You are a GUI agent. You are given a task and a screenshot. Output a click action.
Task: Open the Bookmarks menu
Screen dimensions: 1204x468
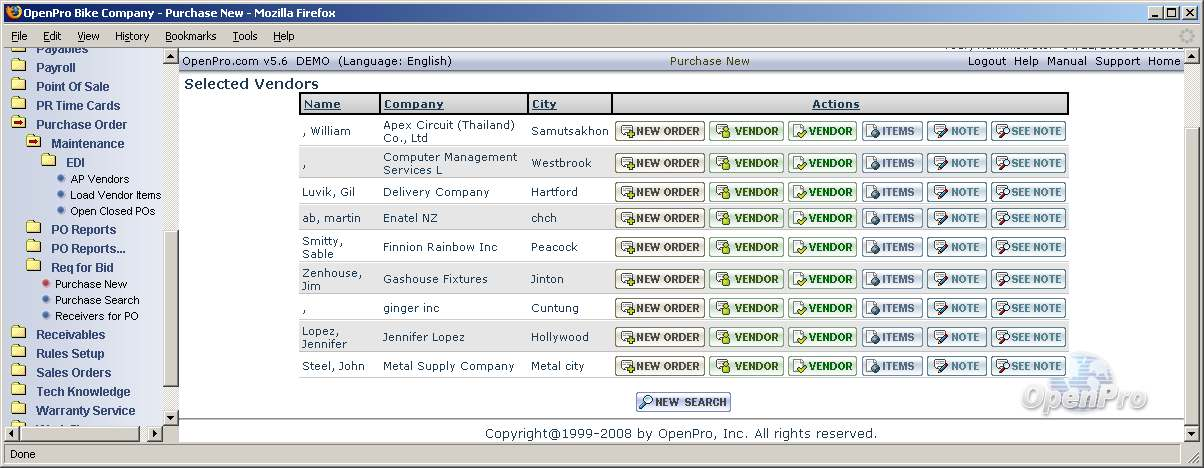190,36
